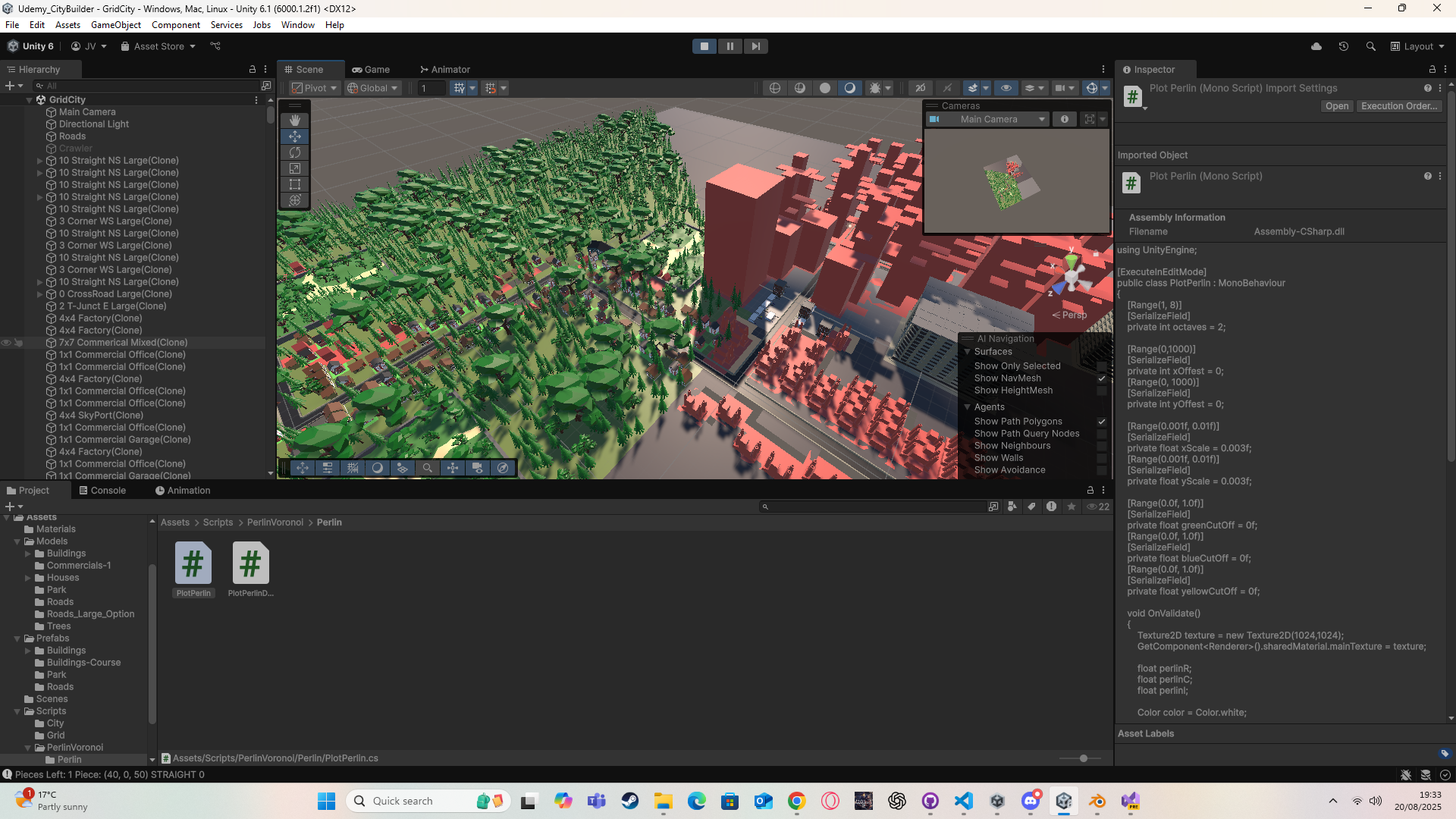Open PlotPerlin script help icon

pos(1428,176)
